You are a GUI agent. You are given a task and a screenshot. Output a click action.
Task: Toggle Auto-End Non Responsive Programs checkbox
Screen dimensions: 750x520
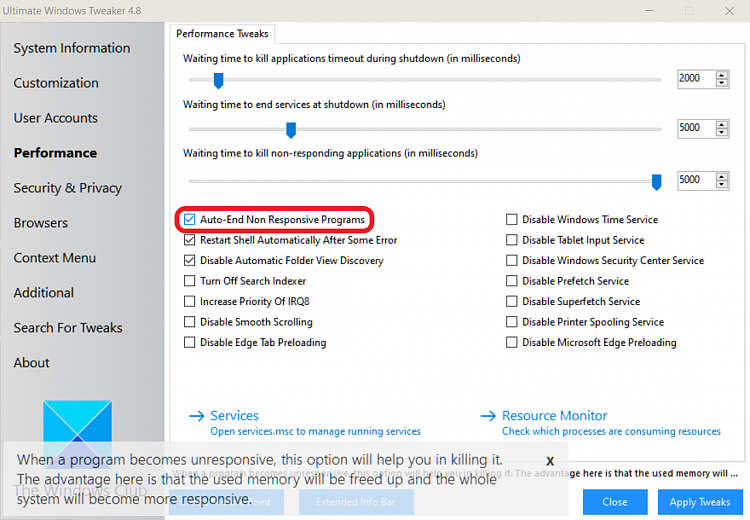pos(189,220)
